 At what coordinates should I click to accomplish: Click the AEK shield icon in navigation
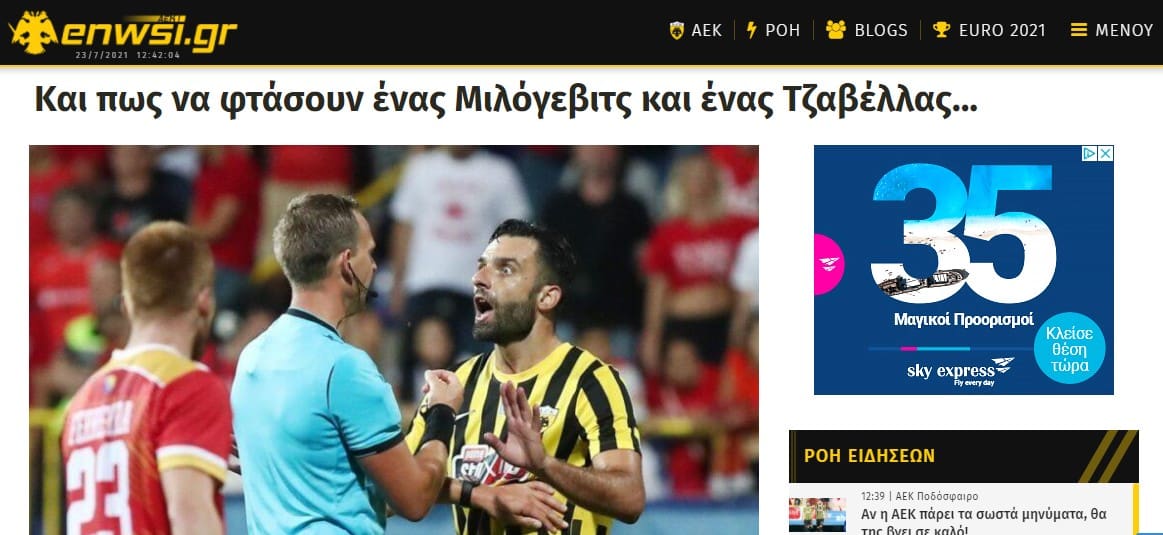pyautogui.click(x=676, y=30)
